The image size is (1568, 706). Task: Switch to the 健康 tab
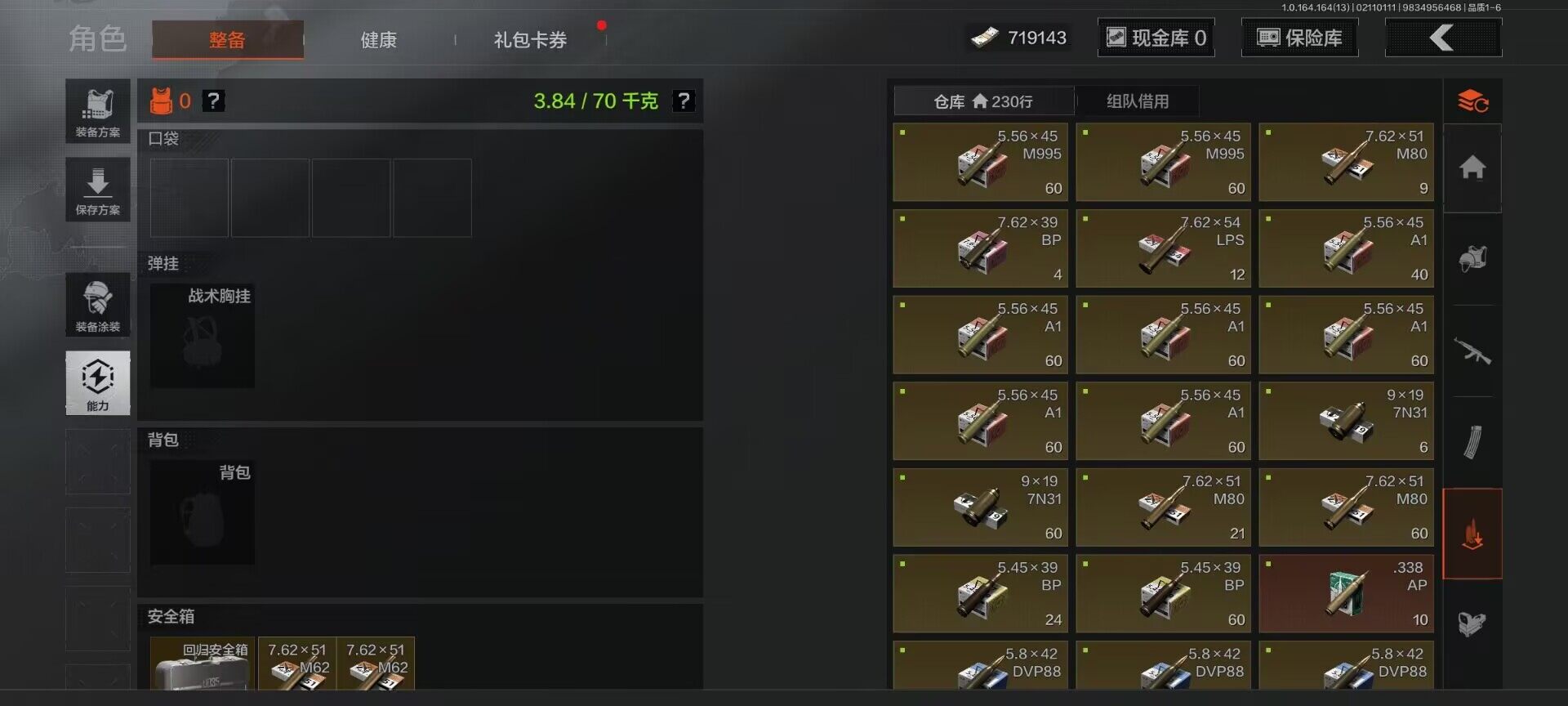pyautogui.click(x=379, y=40)
